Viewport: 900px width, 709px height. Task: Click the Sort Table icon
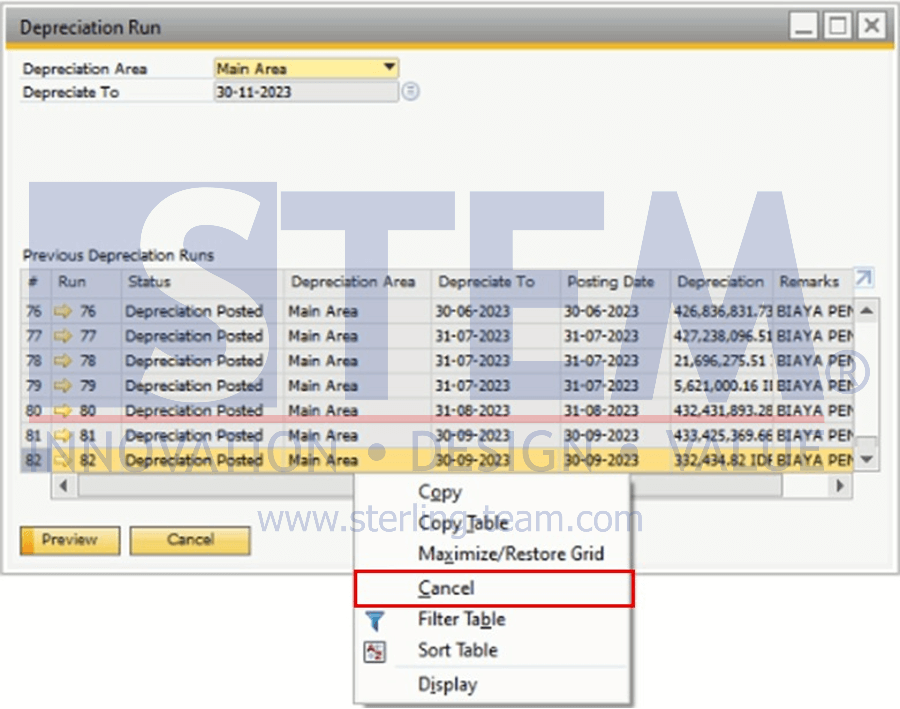[x=375, y=651]
